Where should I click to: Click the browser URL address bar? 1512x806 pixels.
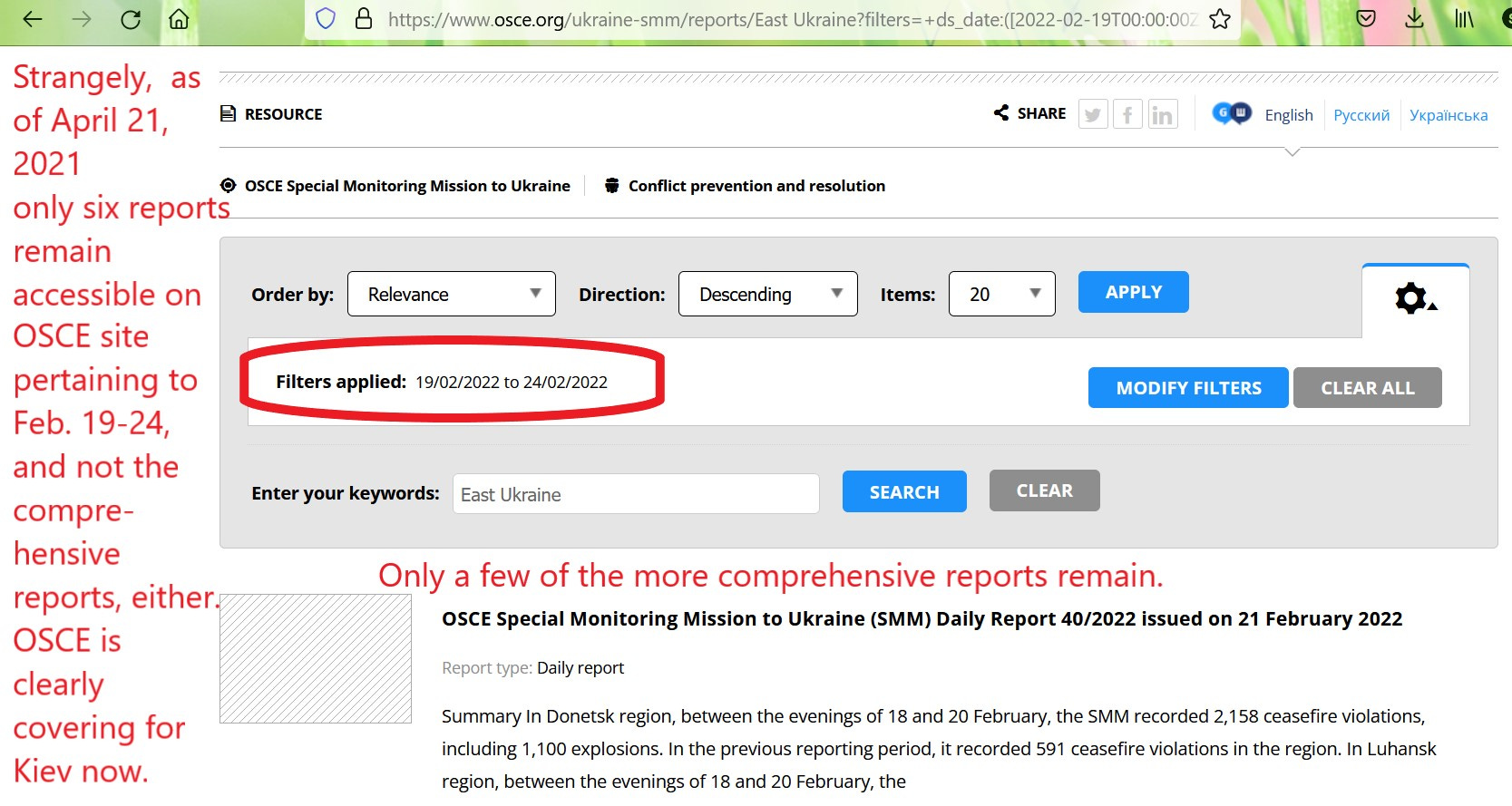(x=793, y=19)
